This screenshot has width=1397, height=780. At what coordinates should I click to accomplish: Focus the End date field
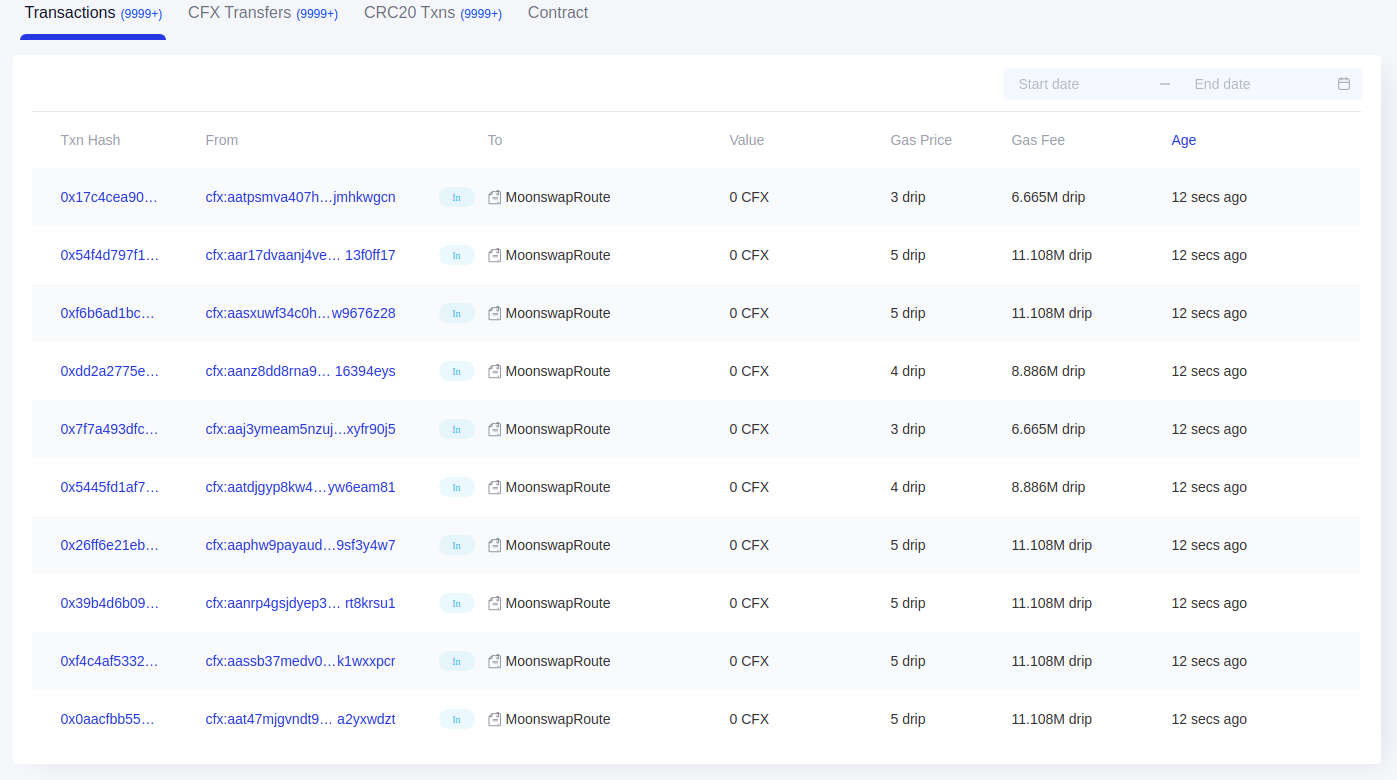pyautogui.click(x=1256, y=84)
